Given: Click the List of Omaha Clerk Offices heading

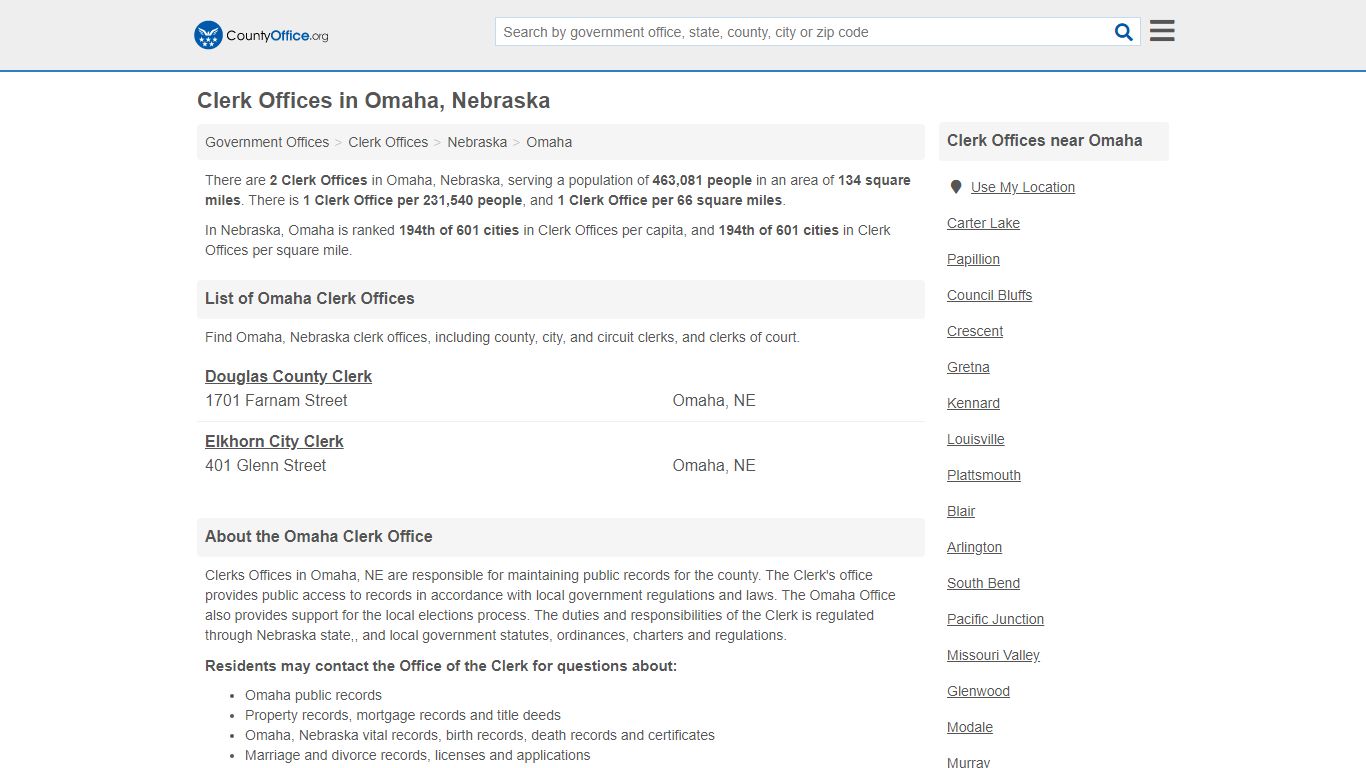Looking at the screenshot, I should tap(309, 298).
